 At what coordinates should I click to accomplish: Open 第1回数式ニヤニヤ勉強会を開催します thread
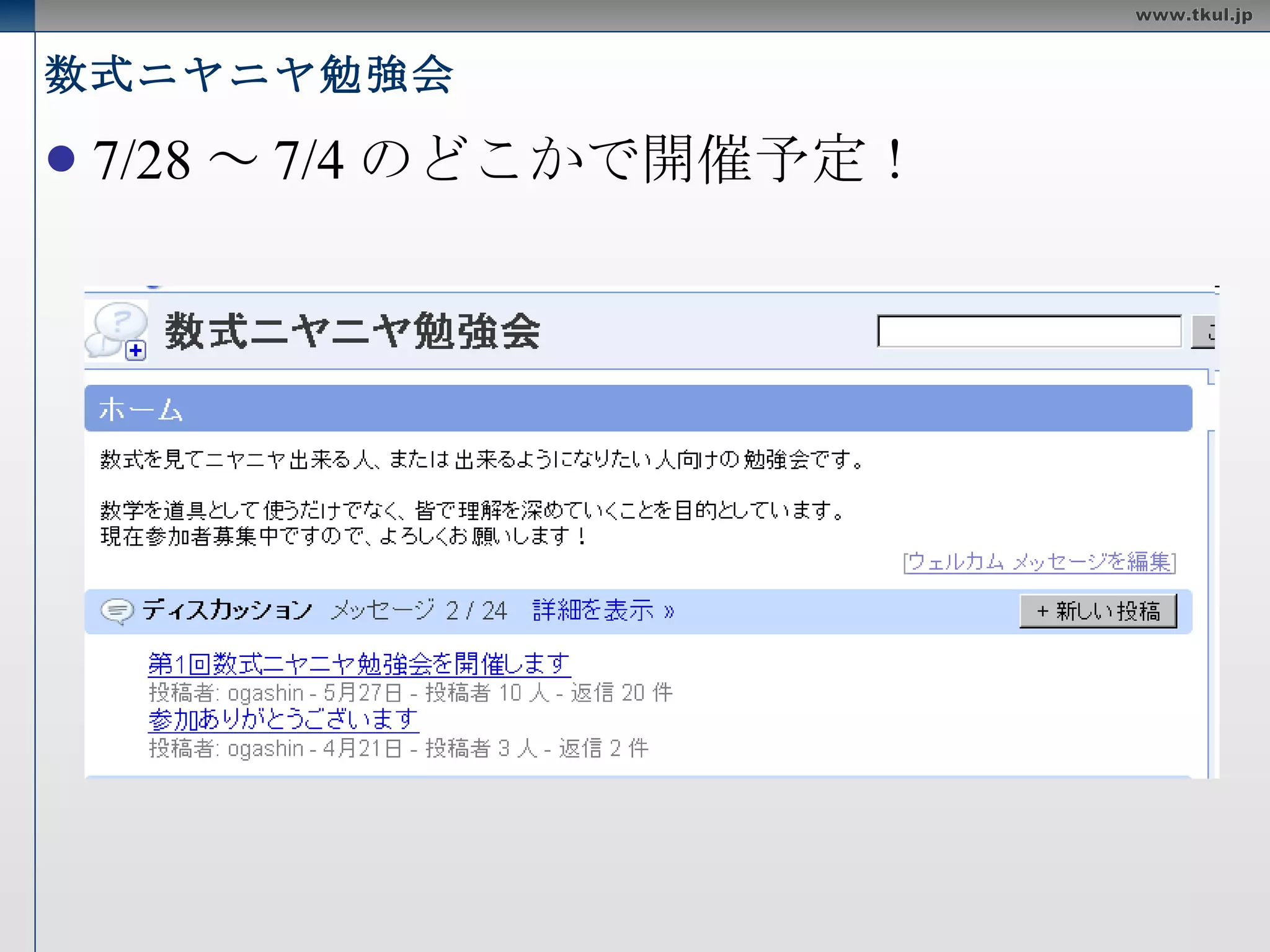(359, 664)
